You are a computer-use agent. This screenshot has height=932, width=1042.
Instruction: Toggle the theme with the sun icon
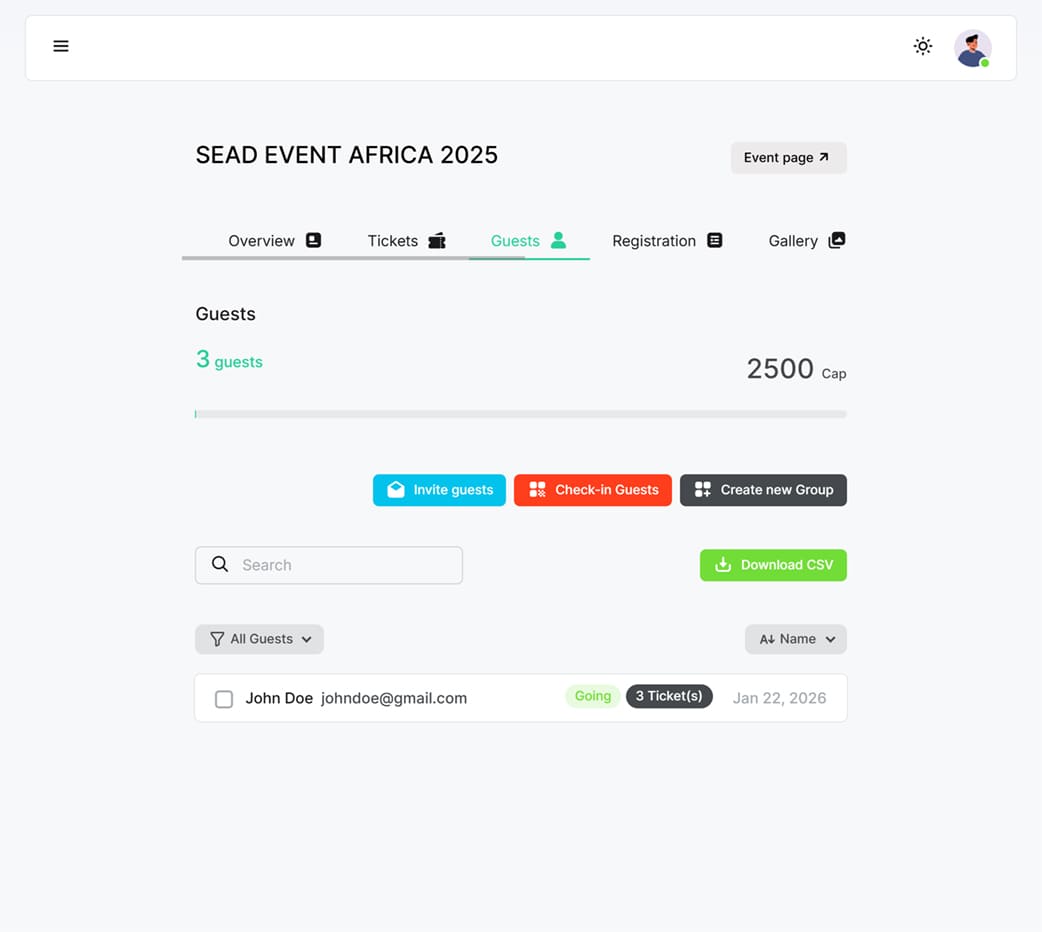(x=922, y=46)
